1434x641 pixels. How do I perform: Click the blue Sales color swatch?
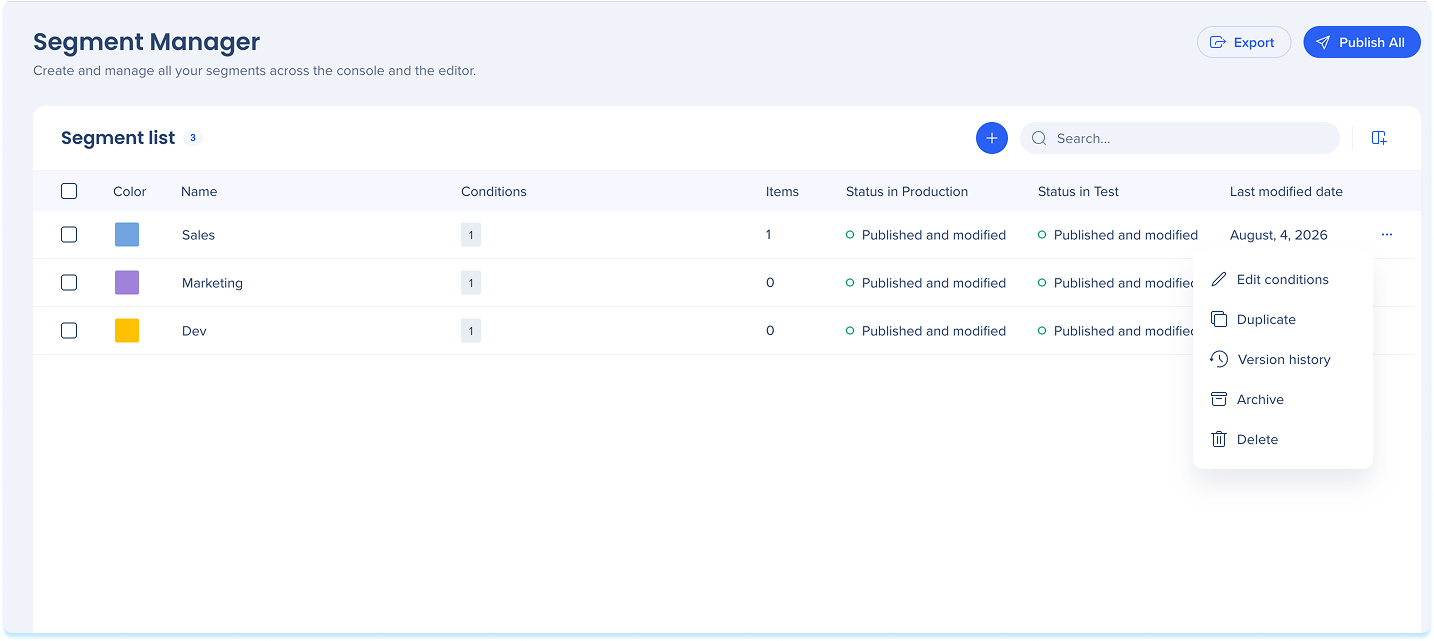click(x=127, y=235)
